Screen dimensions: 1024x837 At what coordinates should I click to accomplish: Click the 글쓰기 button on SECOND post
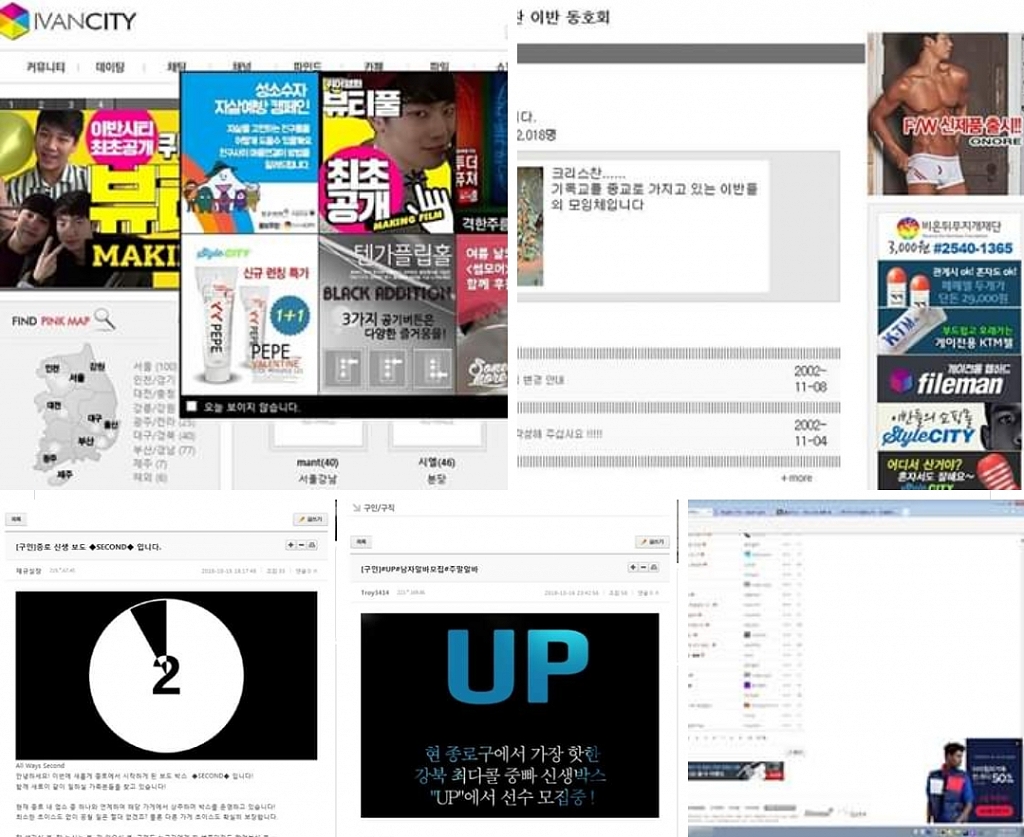[x=310, y=520]
